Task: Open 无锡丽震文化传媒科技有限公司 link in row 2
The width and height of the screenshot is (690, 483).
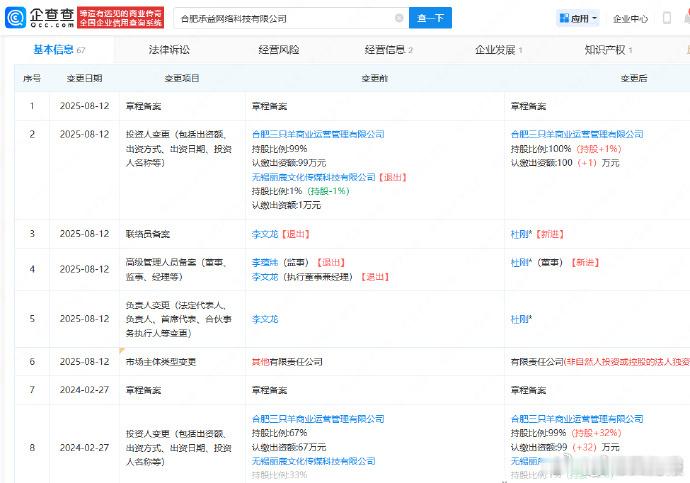Action: click(x=313, y=177)
